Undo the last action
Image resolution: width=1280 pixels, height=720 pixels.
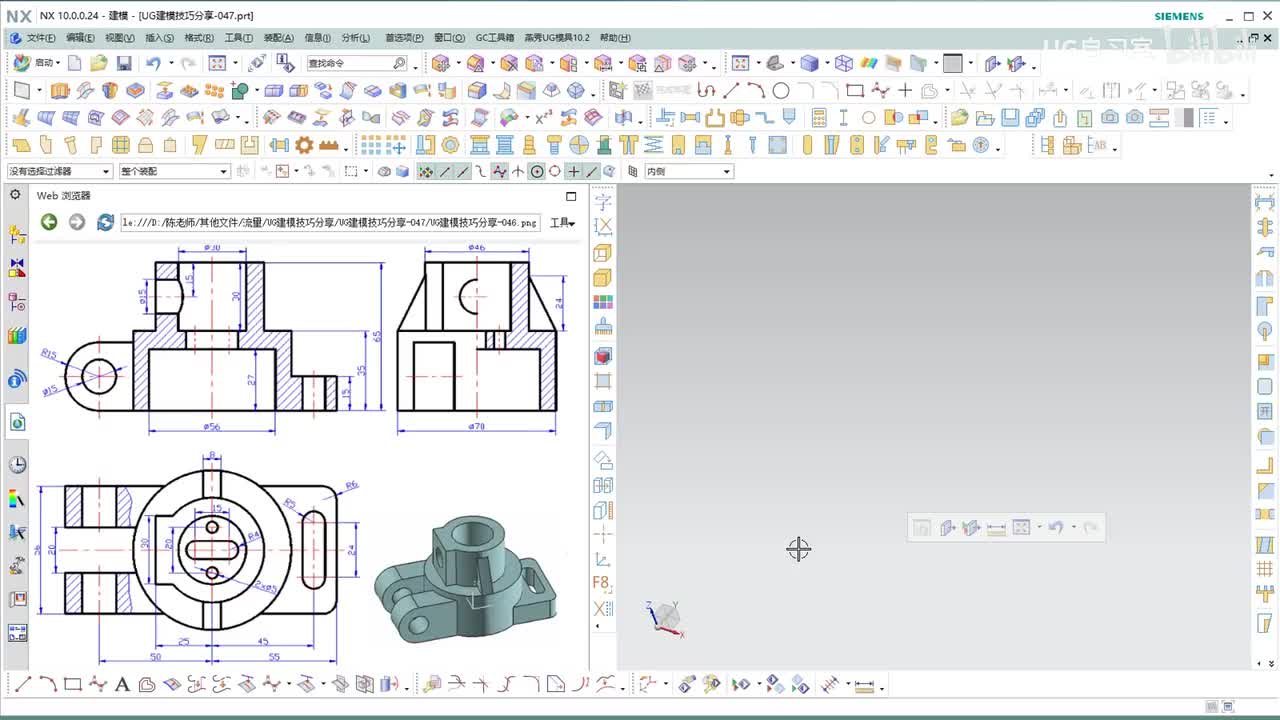[153, 63]
